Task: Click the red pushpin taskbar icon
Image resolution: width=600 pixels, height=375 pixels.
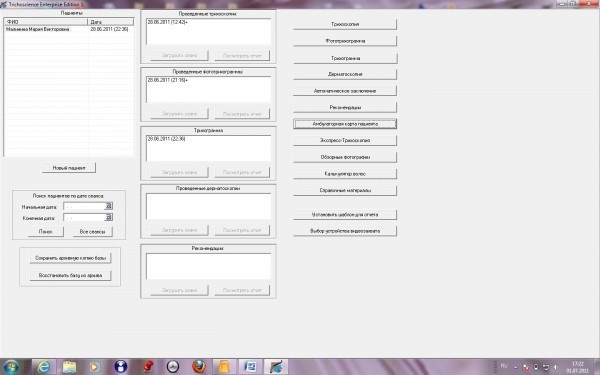Action: click(x=147, y=367)
